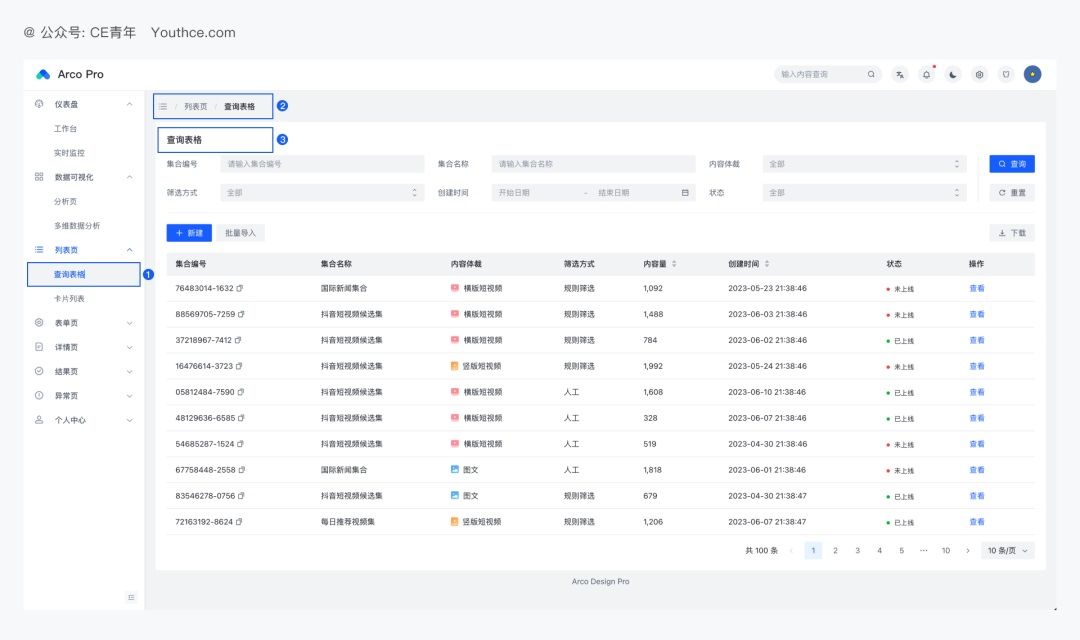Click the 新建 button

pos(189,233)
